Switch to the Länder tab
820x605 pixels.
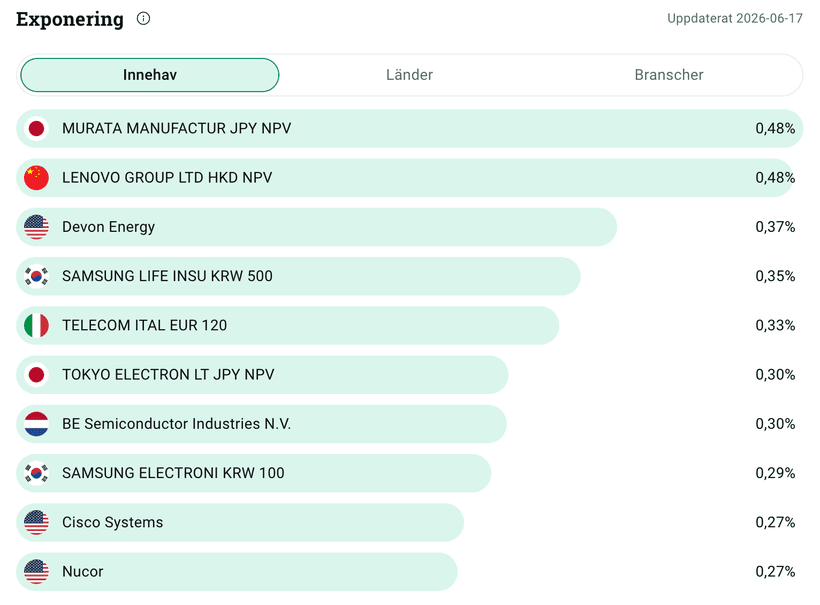[x=409, y=75]
